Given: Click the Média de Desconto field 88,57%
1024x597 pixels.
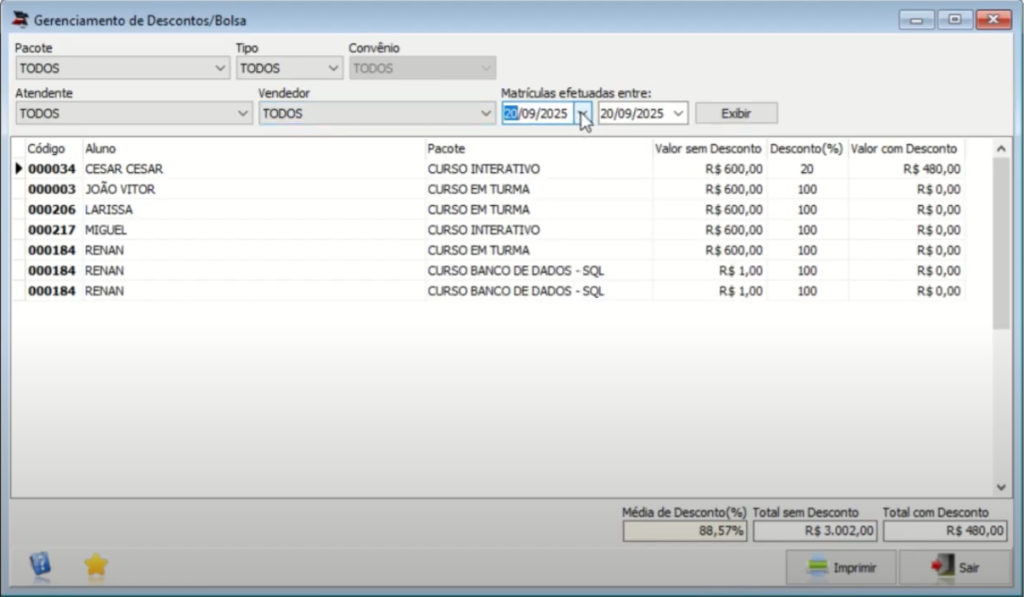Looking at the screenshot, I should click(x=684, y=531).
